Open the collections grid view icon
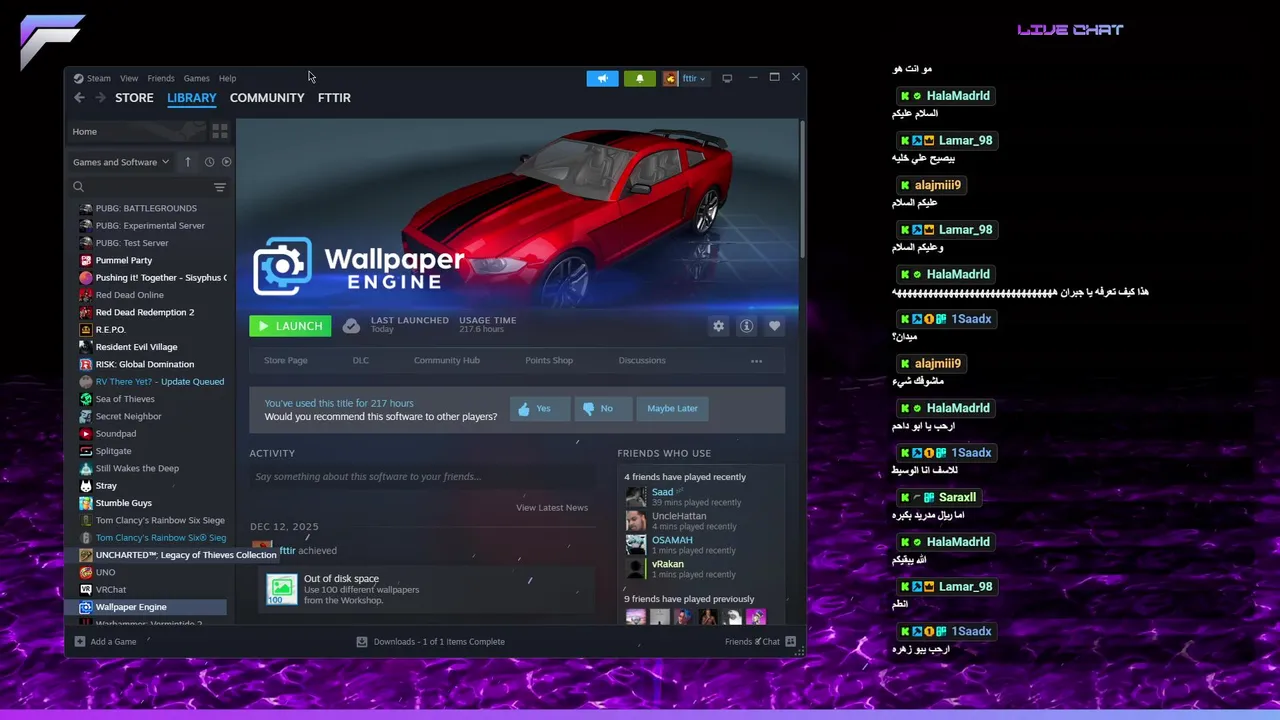This screenshot has height=720, width=1280. 220,131
